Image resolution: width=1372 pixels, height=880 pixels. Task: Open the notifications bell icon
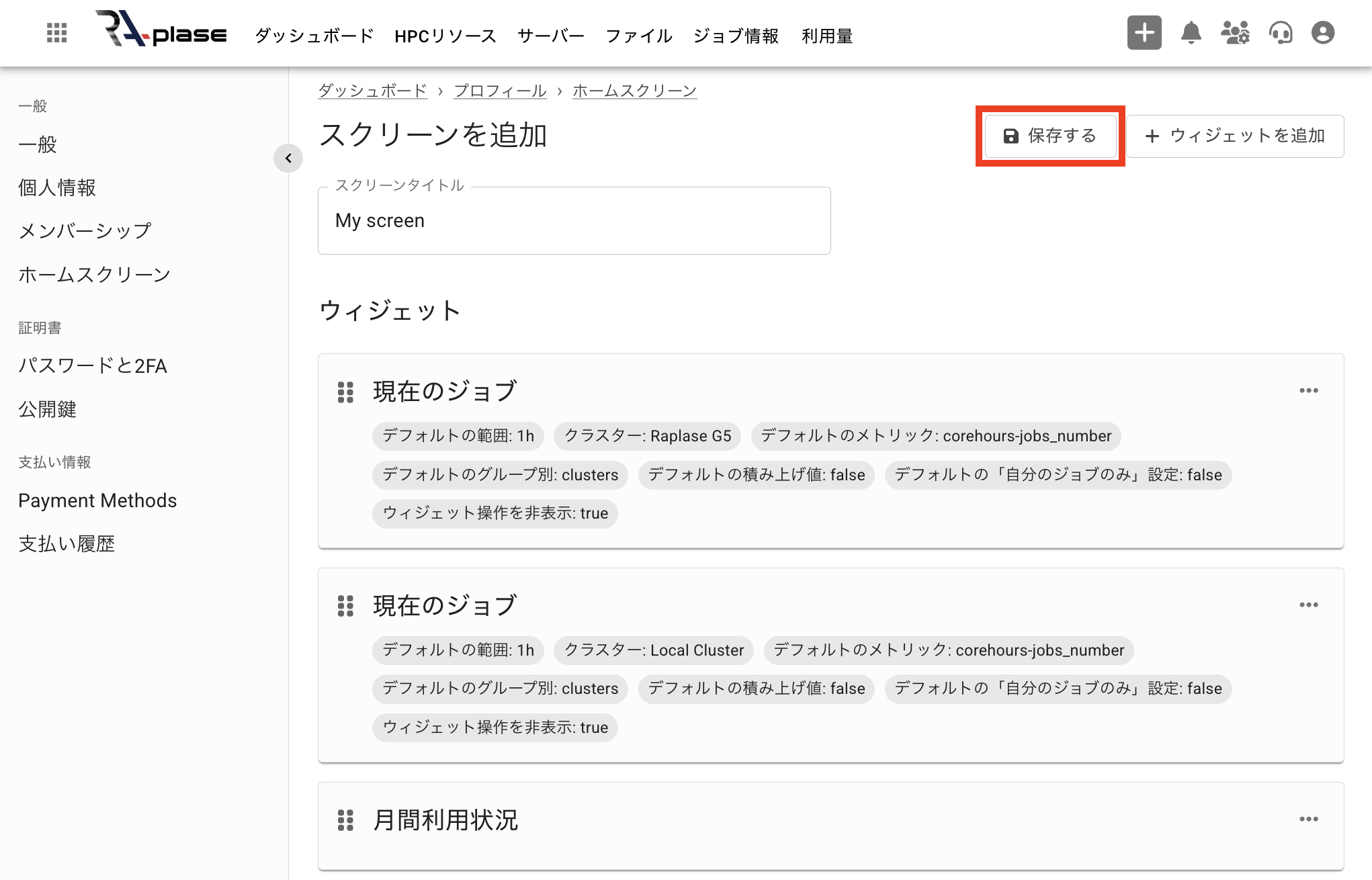[x=1190, y=33]
